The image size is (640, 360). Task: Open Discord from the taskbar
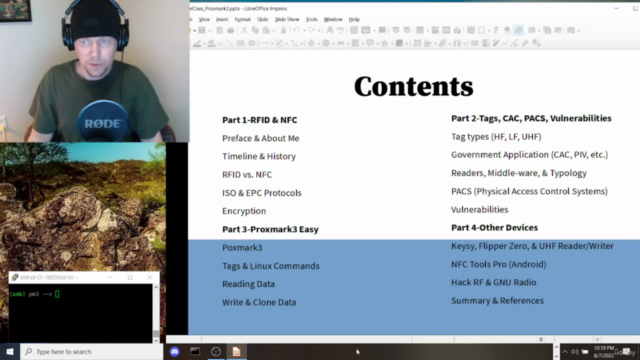175,351
